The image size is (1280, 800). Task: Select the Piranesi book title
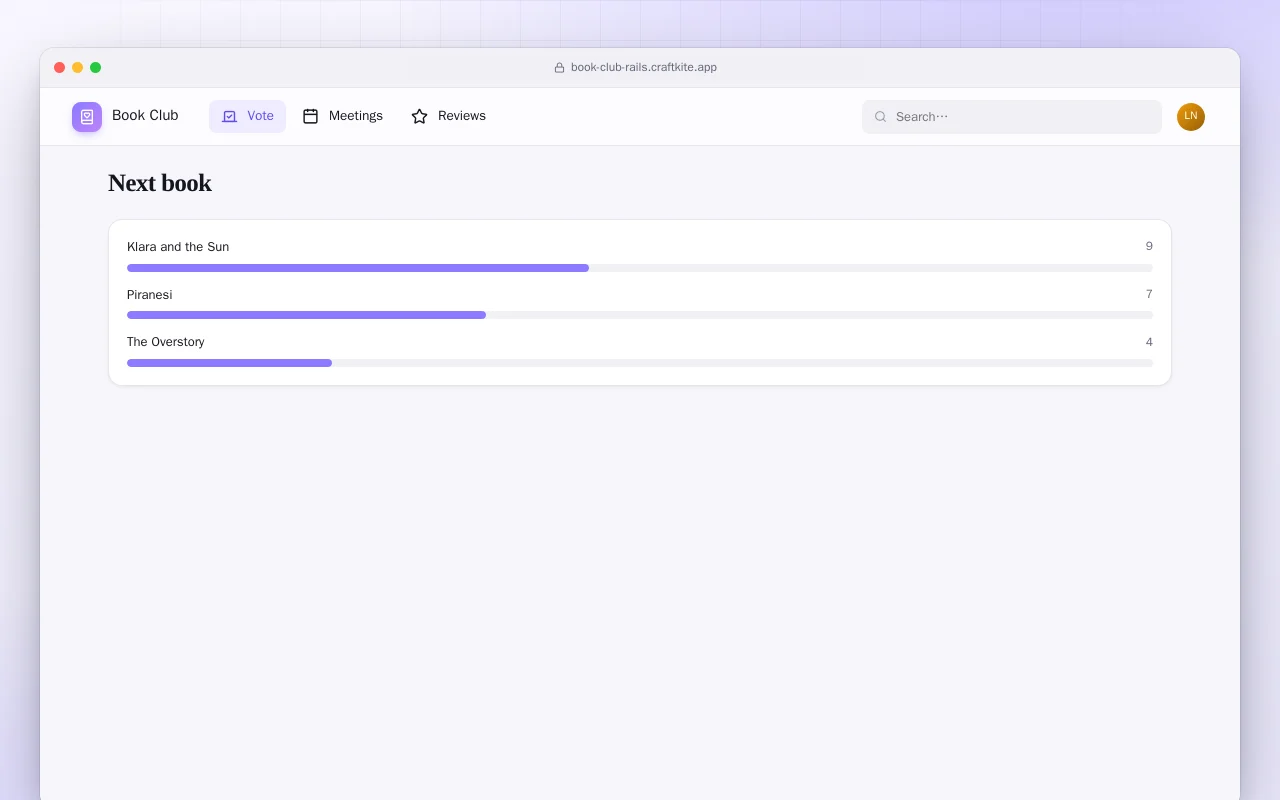(x=150, y=295)
